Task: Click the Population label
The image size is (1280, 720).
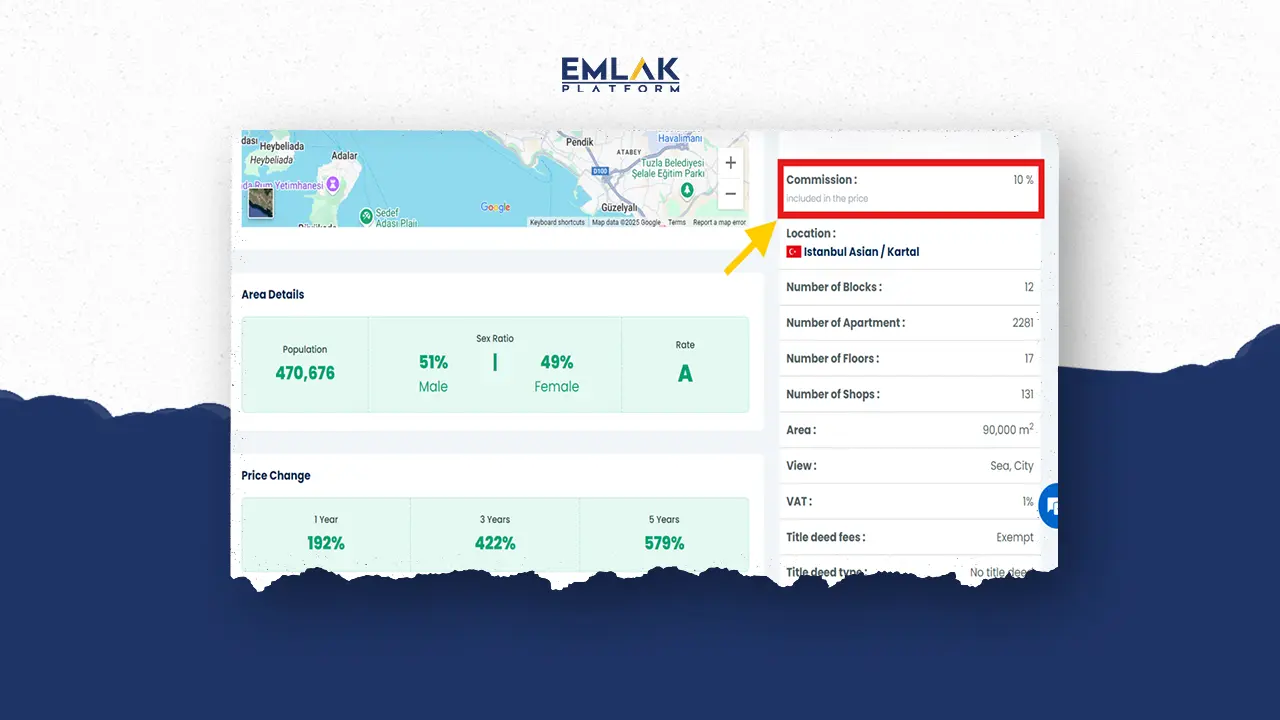Action: coord(305,350)
